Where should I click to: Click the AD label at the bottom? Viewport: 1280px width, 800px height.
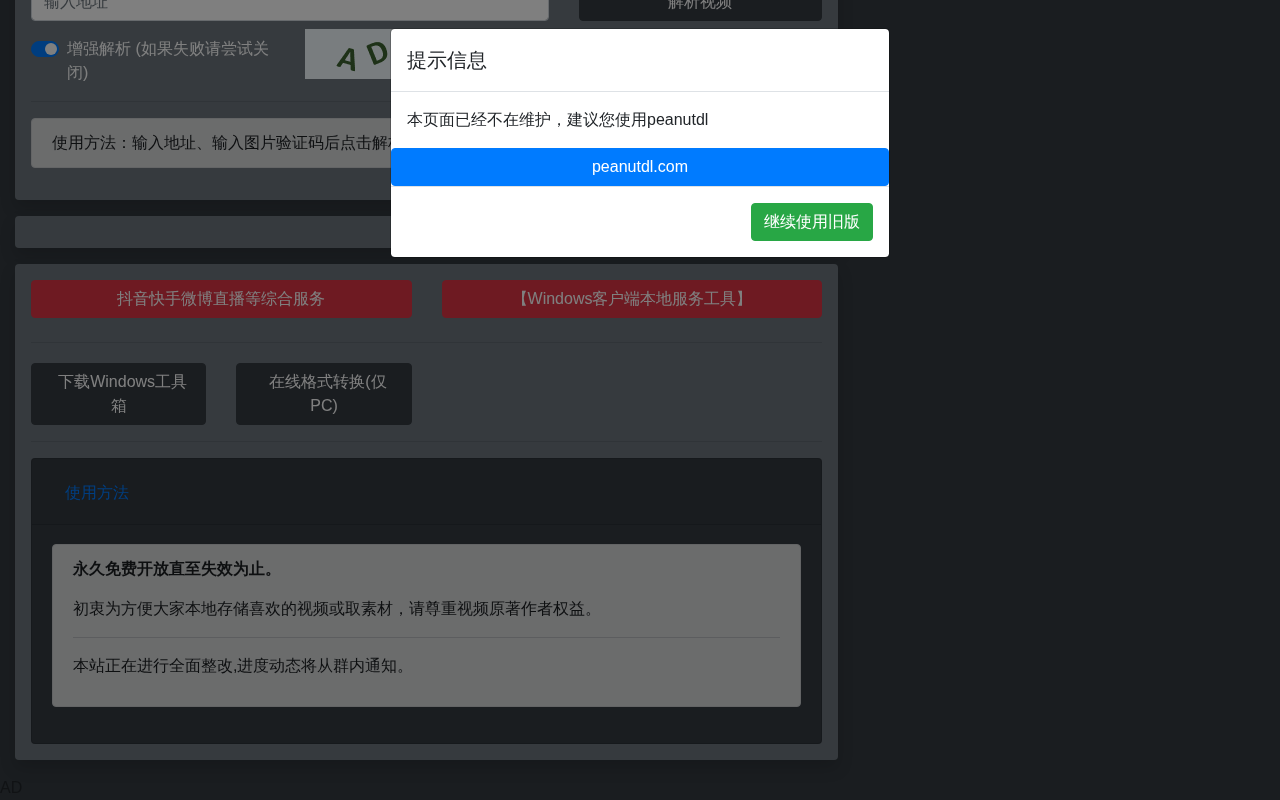[x=11, y=787]
